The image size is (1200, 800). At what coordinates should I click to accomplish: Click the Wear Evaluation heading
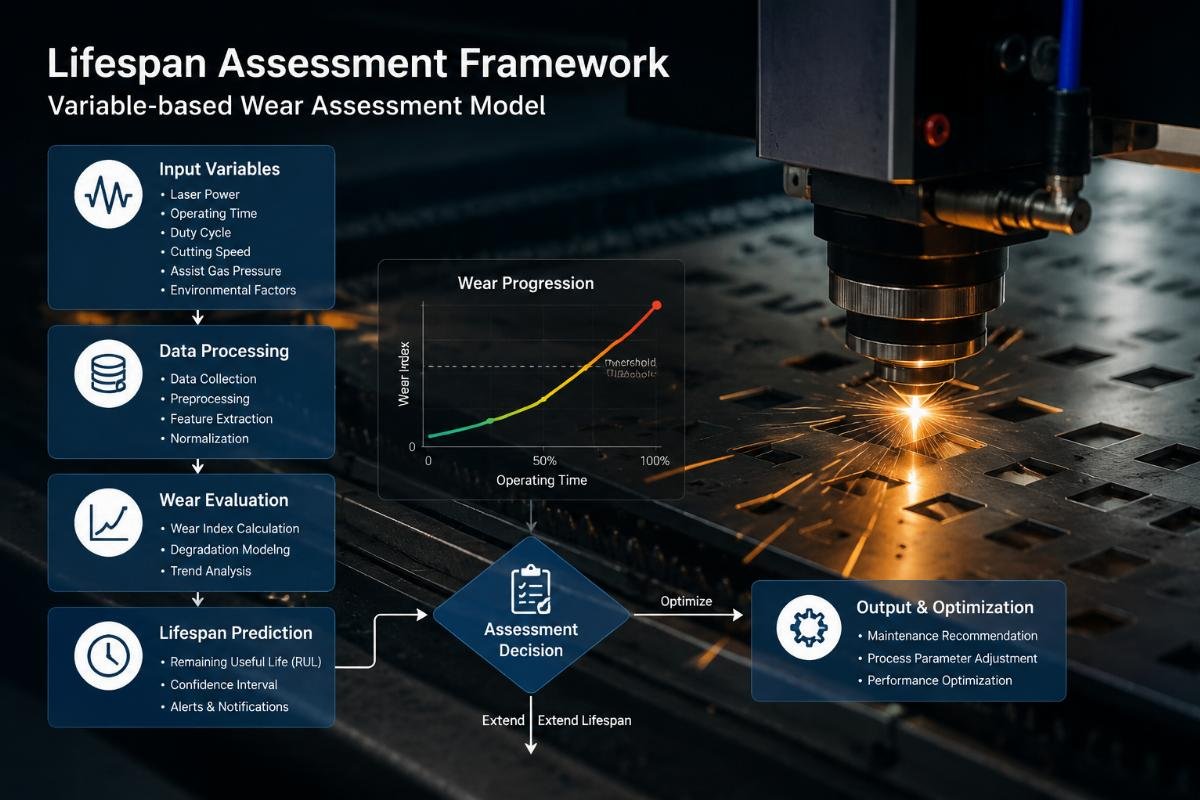point(224,500)
